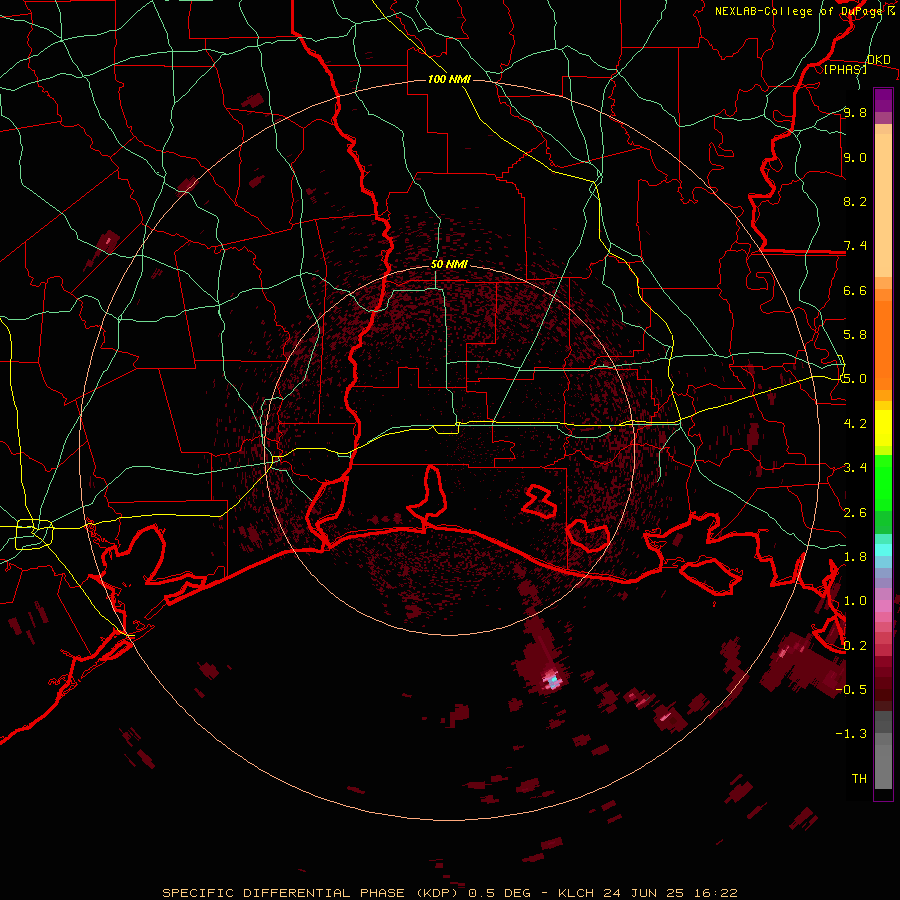900x900 pixels.
Task: Click the -0.5 scale label
Action: [x=851, y=690]
